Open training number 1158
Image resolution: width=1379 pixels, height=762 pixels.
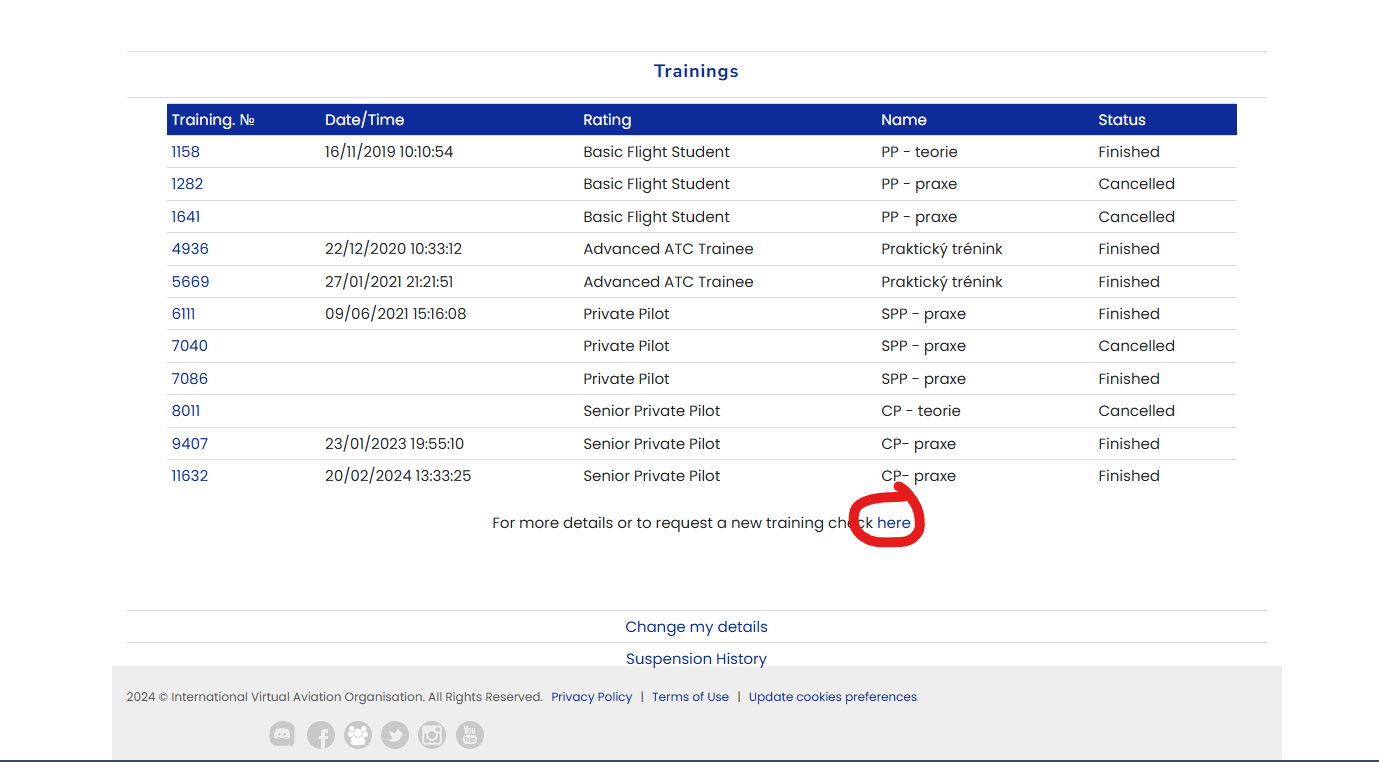coord(185,152)
